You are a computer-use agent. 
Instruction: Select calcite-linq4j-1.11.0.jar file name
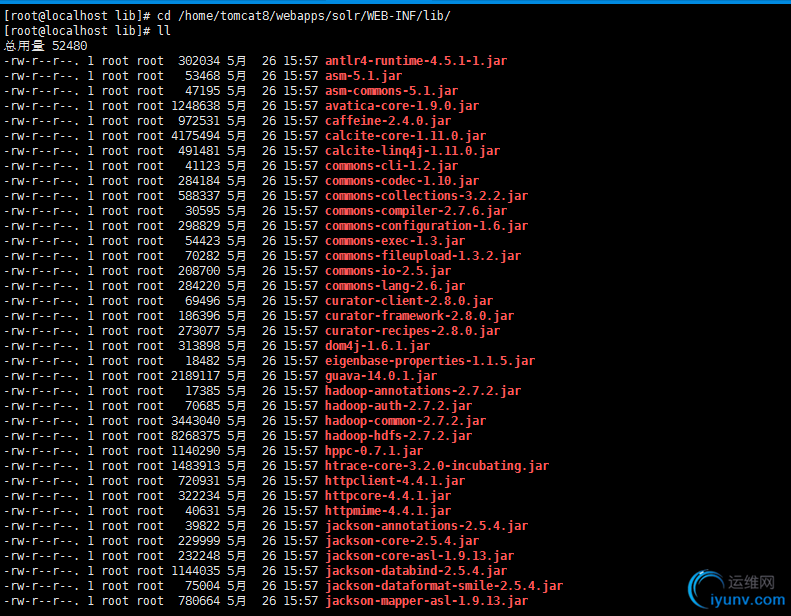coord(412,151)
